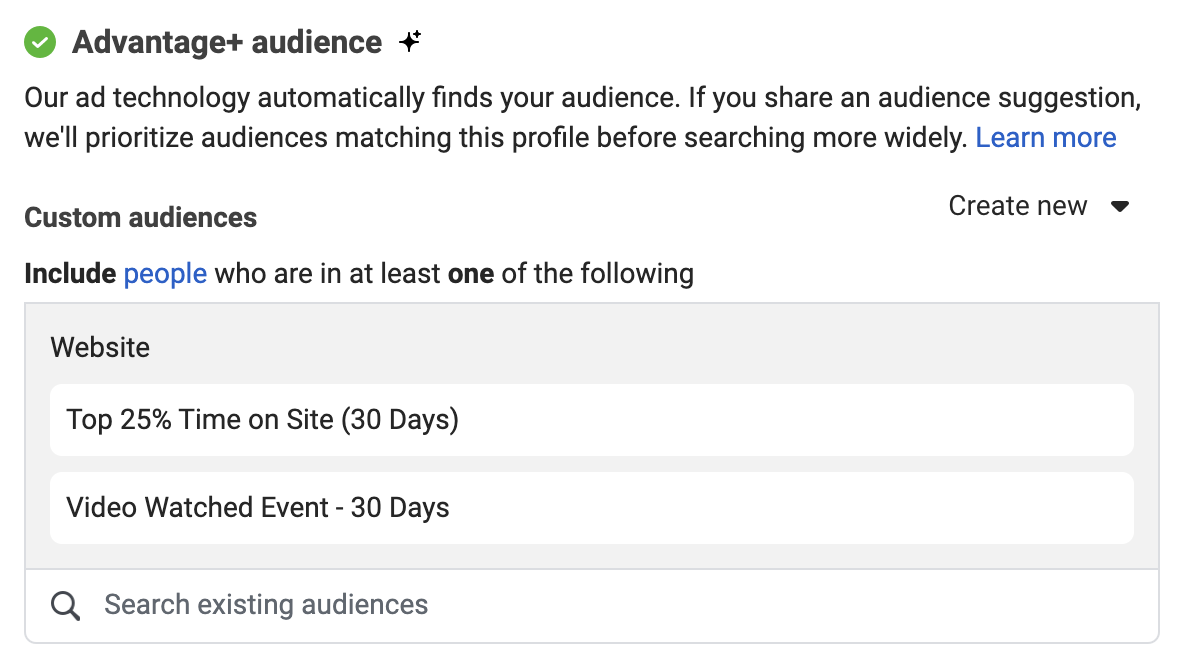Select the Video Watched Event - 30 Days audience
The image size is (1188, 664).
[x=258, y=508]
